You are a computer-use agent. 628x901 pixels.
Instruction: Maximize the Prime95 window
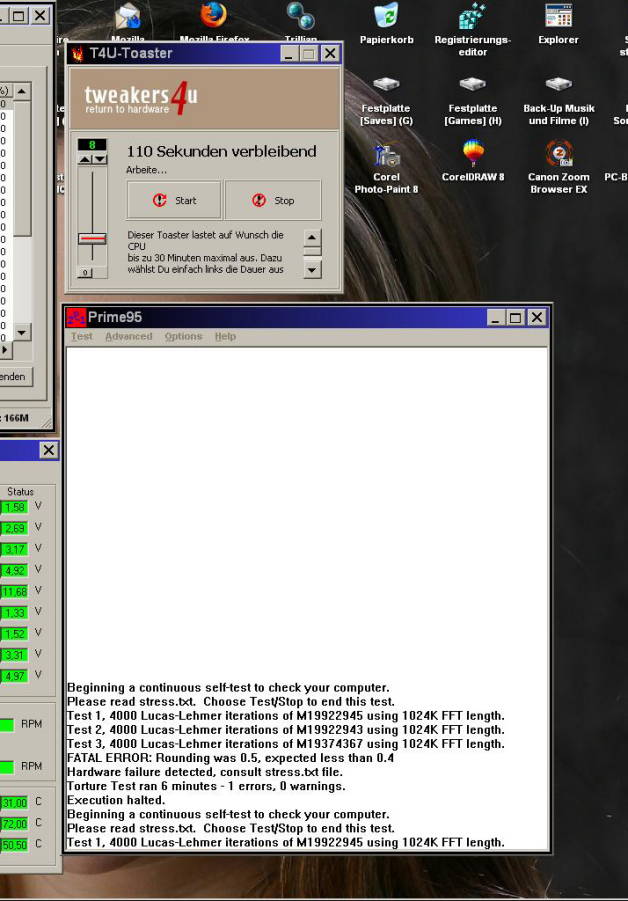coord(515,317)
